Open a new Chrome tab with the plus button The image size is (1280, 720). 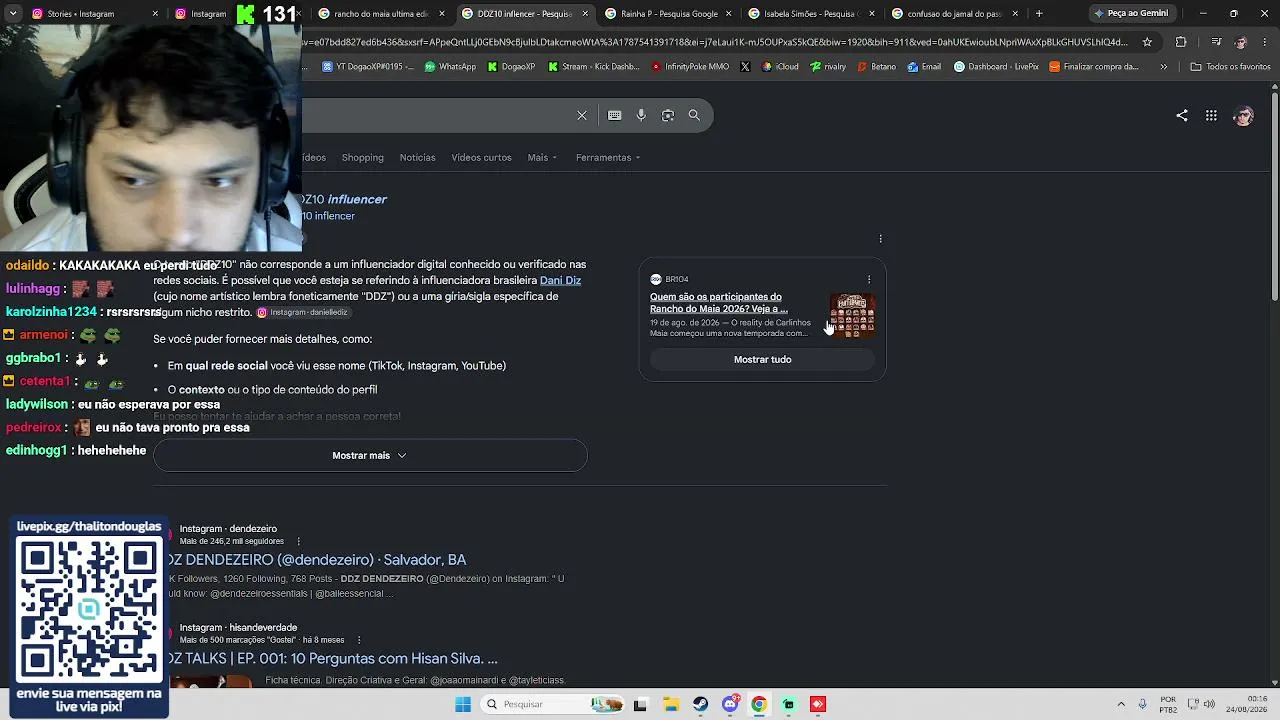1039,14
